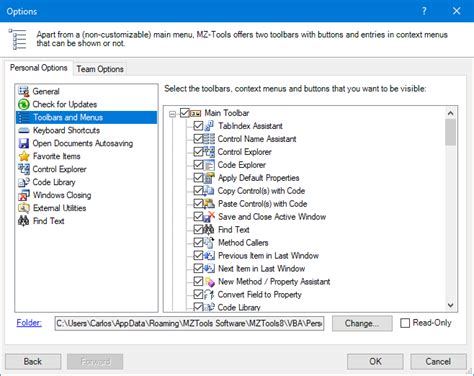Image resolution: width=474 pixels, height=376 pixels.
Task: Click the TabIndex Assistant icon in tree
Action: [x=209, y=126]
